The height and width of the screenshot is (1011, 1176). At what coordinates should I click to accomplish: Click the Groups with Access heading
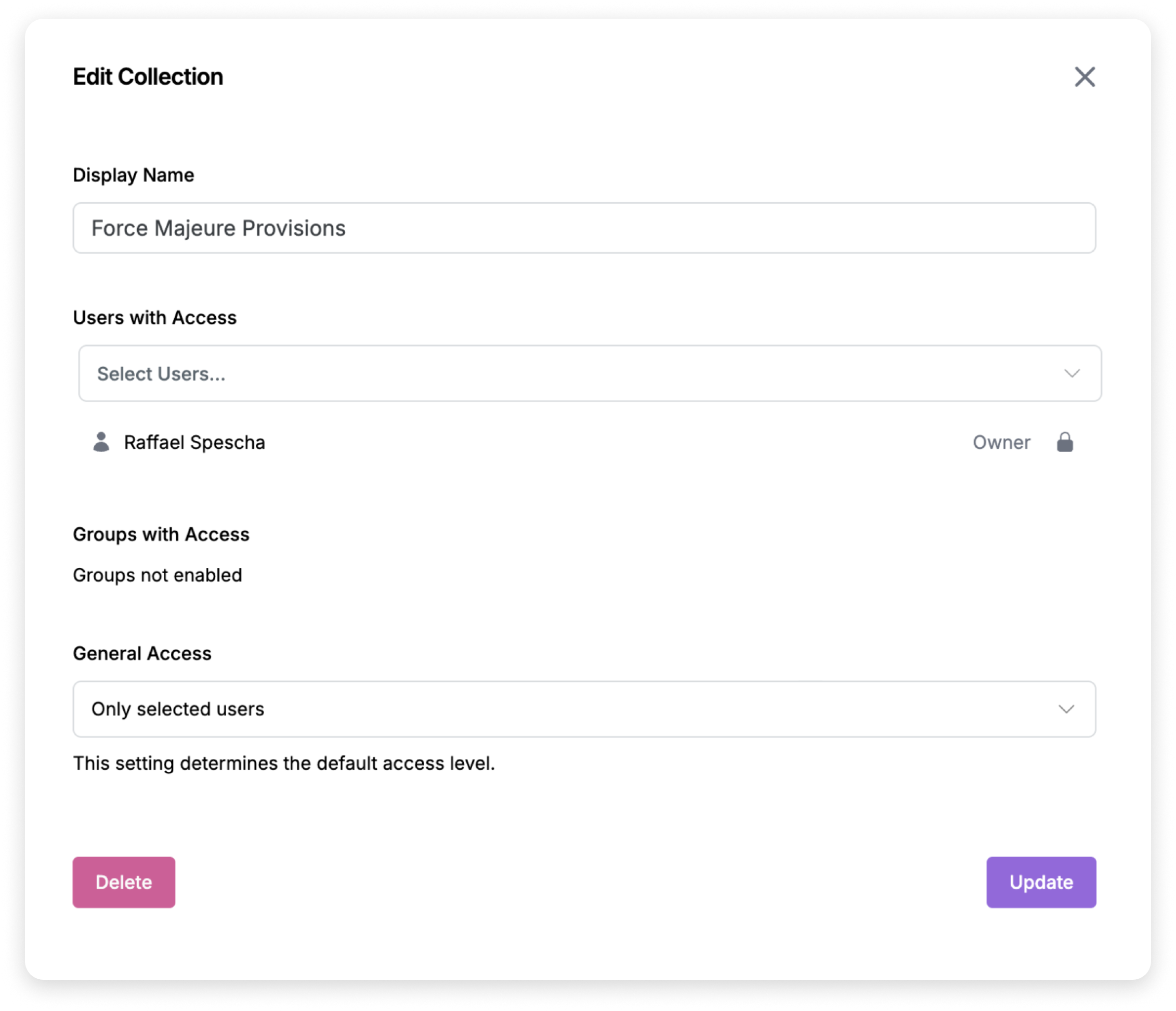coord(161,534)
